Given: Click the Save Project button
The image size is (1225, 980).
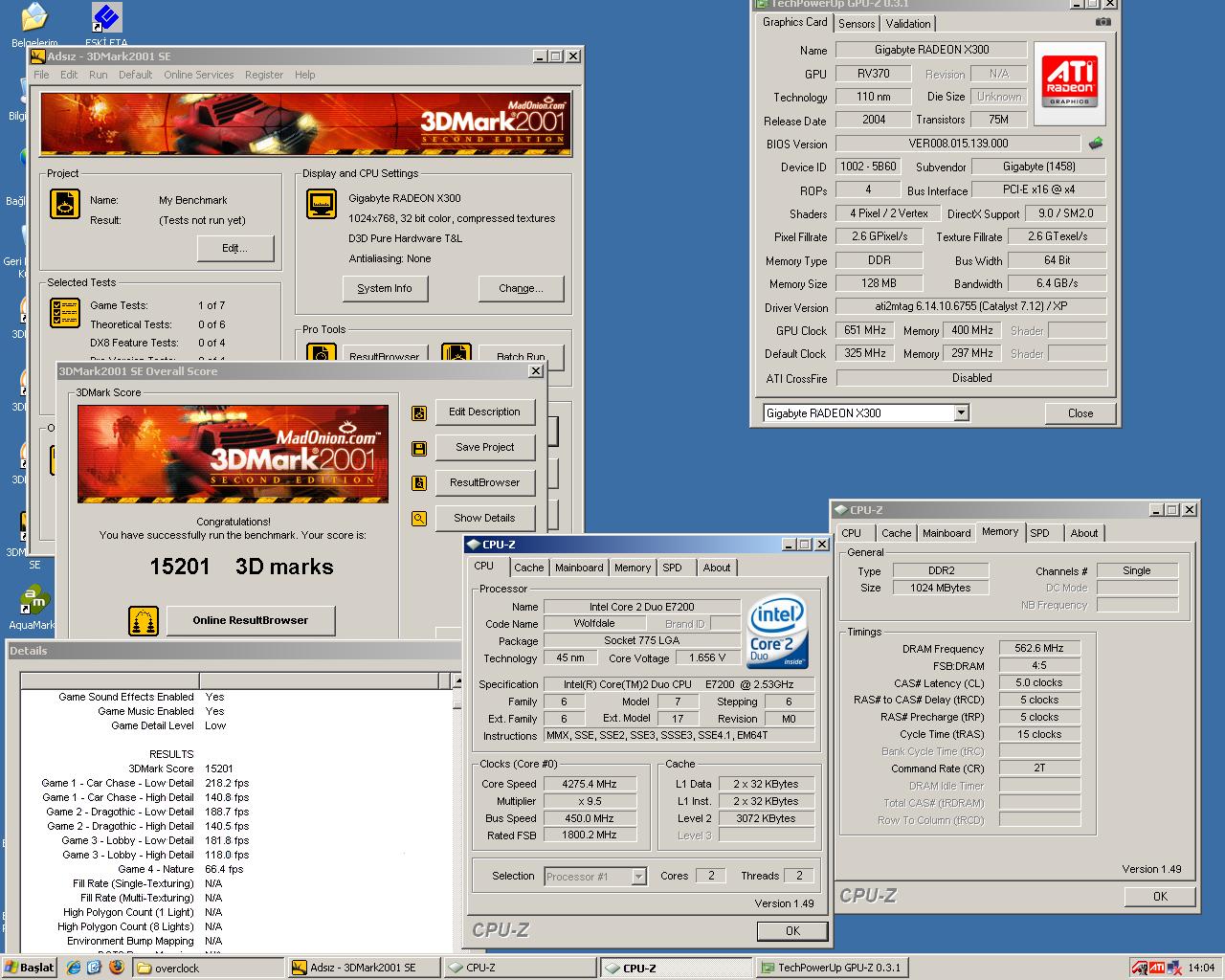Looking at the screenshot, I should (484, 448).
